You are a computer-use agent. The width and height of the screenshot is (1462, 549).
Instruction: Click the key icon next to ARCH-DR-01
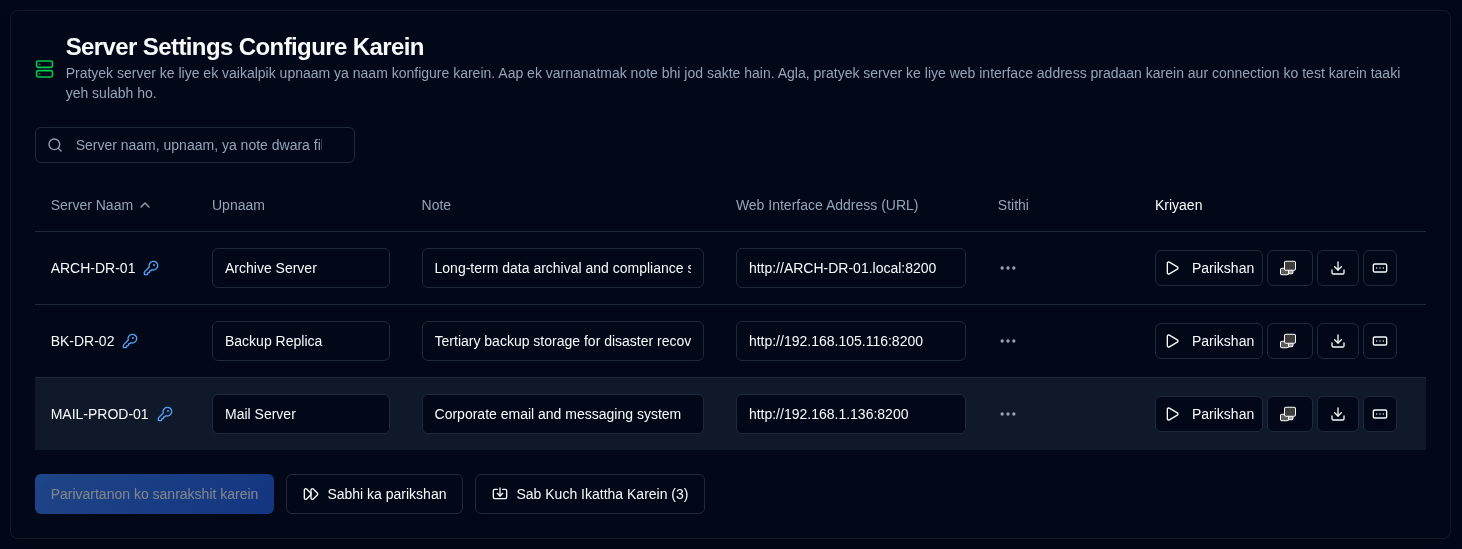click(x=151, y=268)
